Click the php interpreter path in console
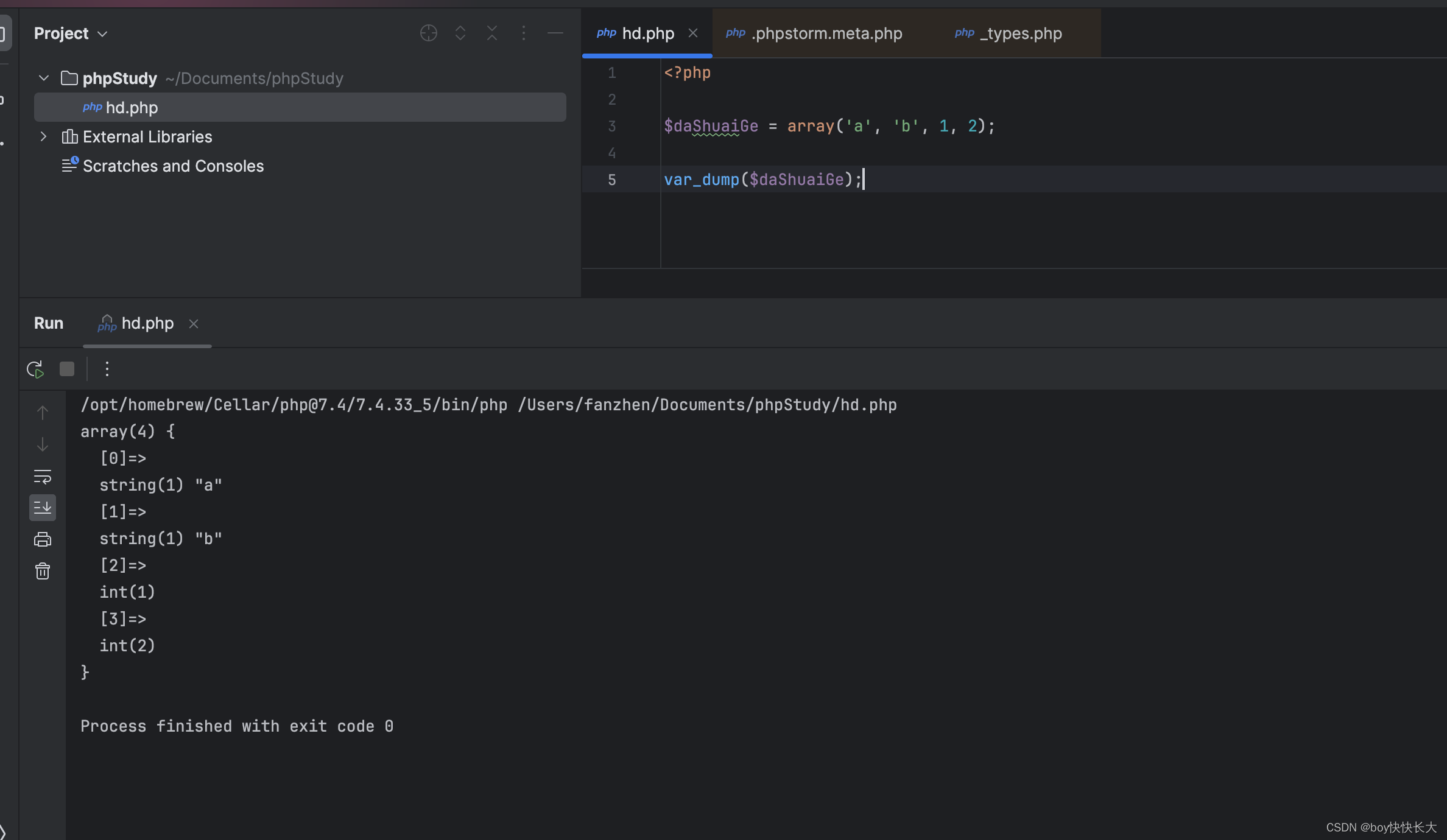Image resolution: width=1447 pixels, height=840 pixels. coord(294,405)
